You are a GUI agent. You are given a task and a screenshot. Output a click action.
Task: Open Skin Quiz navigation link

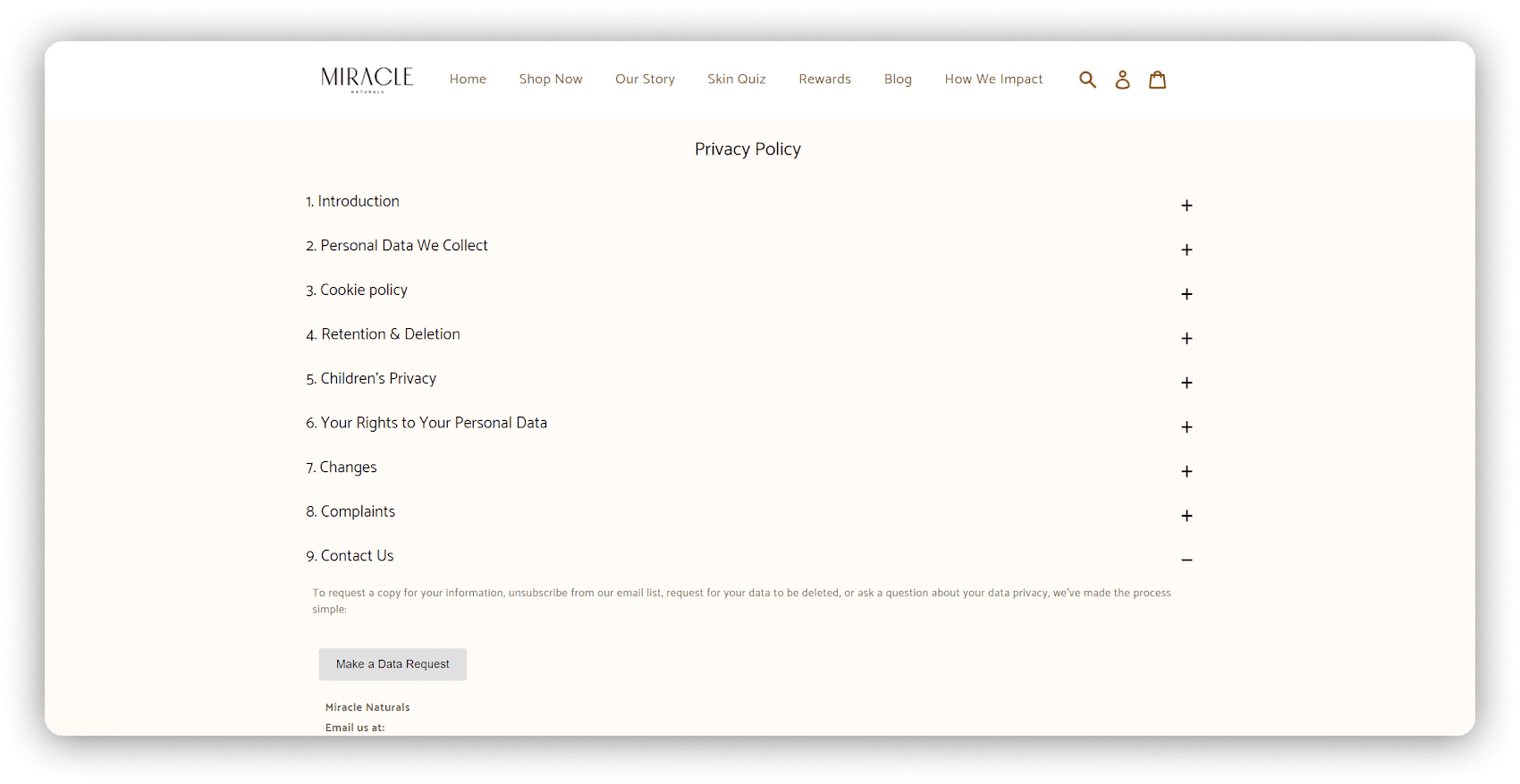click(x=737, y=80)
